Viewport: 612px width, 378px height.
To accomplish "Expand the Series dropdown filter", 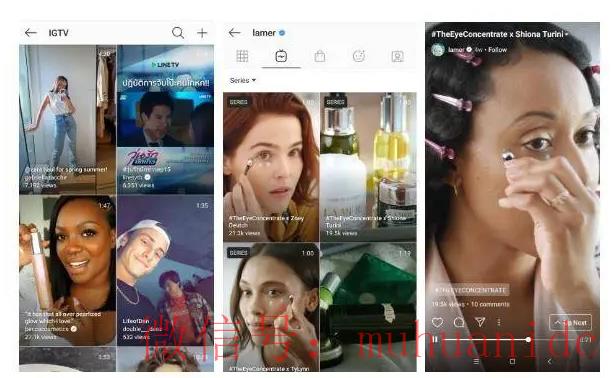I will tap(243, 80).
